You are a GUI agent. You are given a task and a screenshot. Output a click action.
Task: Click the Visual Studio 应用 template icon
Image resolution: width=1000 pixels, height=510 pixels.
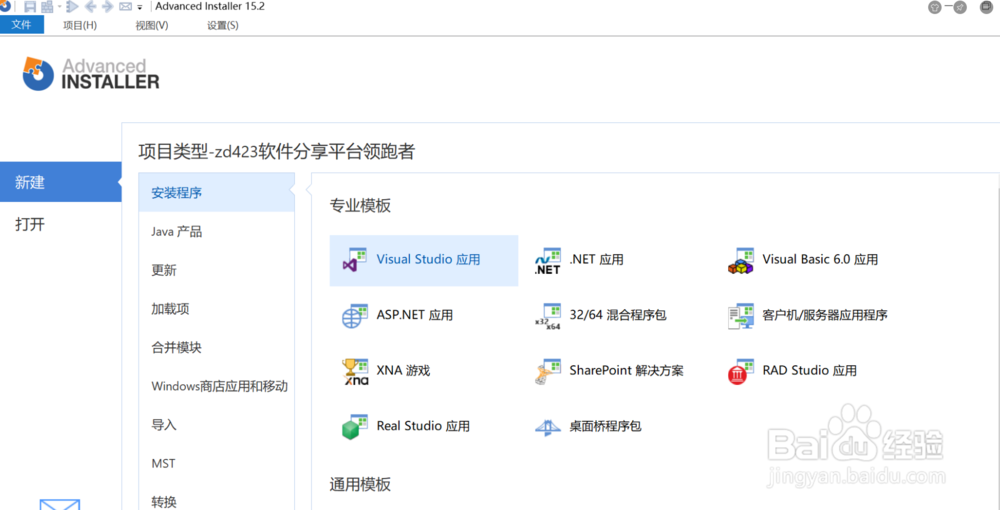(355, 260)
